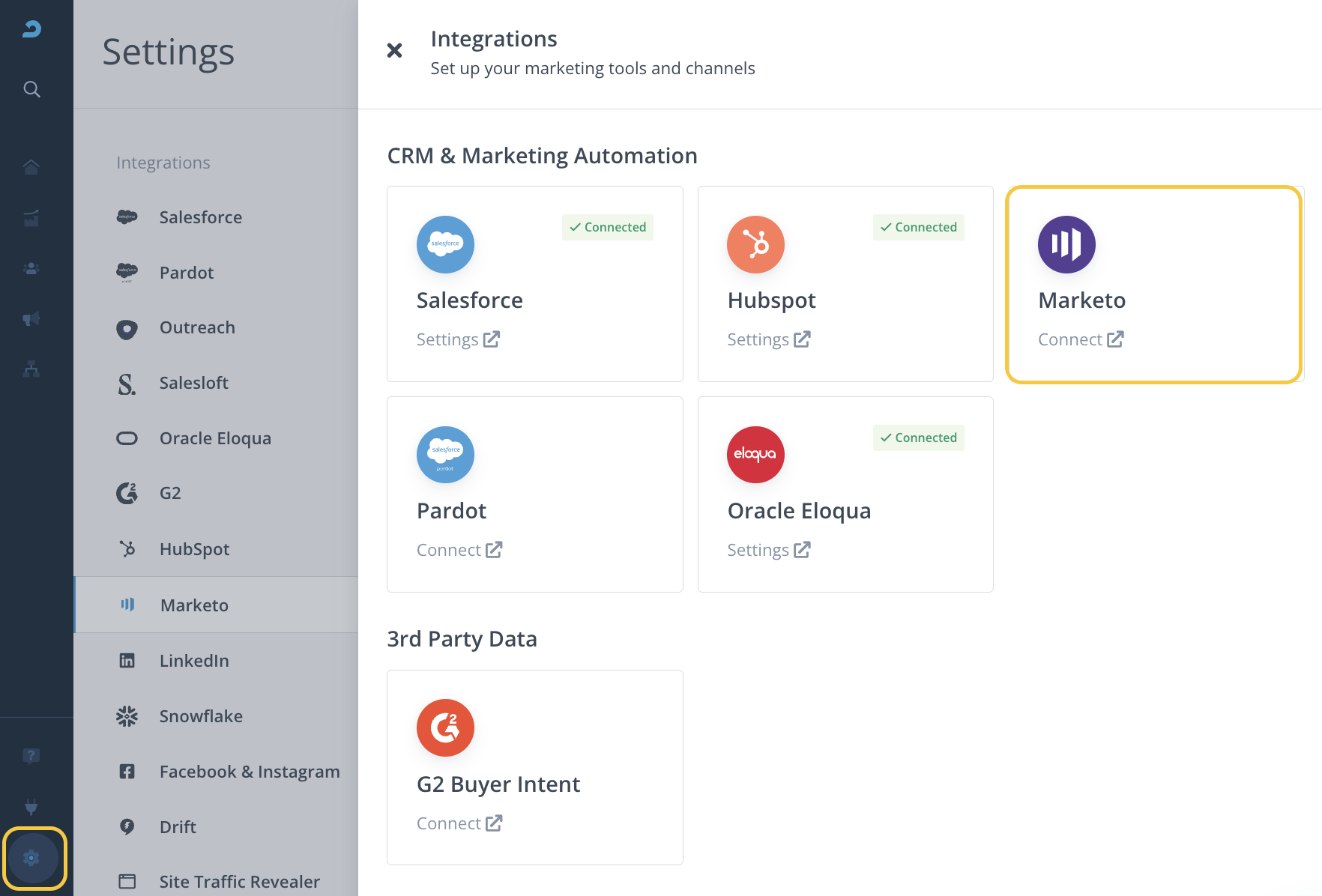Screen dimensions: 1322x896
Task: Select Snowflake in settings menu
Action: 201,716
